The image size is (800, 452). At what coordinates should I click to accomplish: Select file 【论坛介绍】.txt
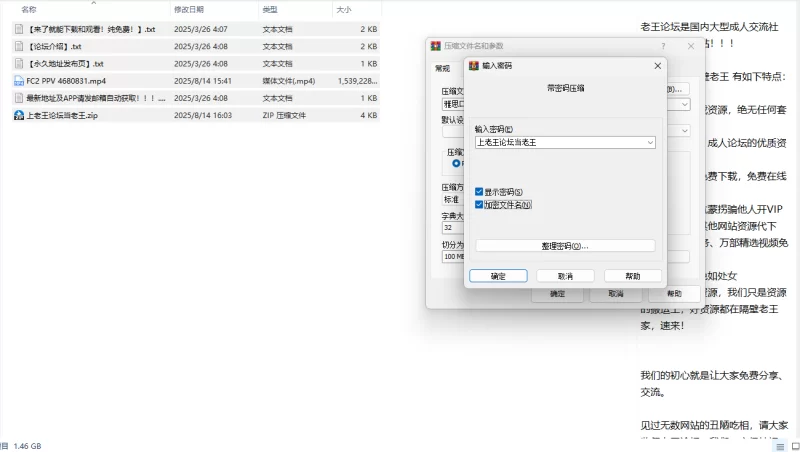point(54,46)
